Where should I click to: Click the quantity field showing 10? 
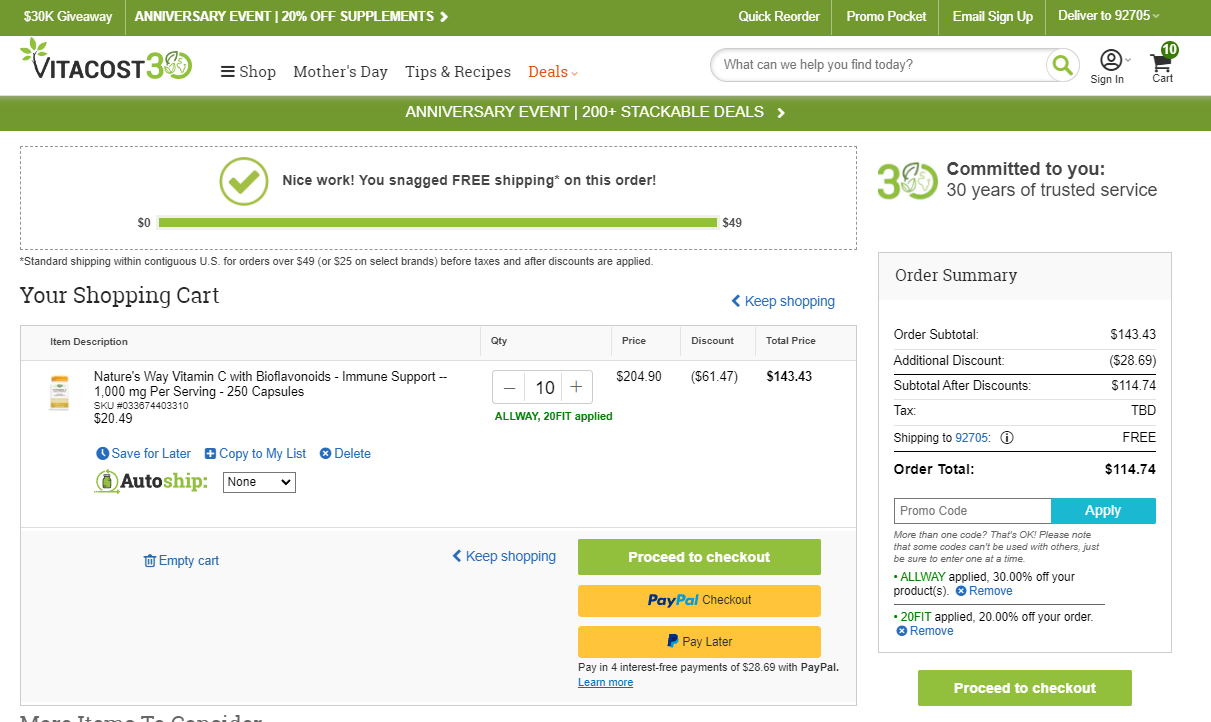tap(544, 387)
